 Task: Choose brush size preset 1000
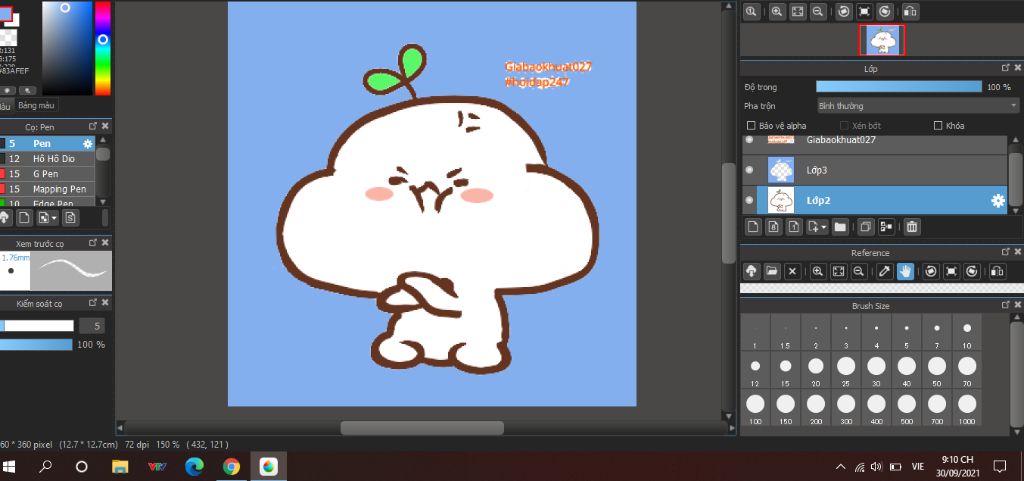pyautogui.click(x=967, y=408)
